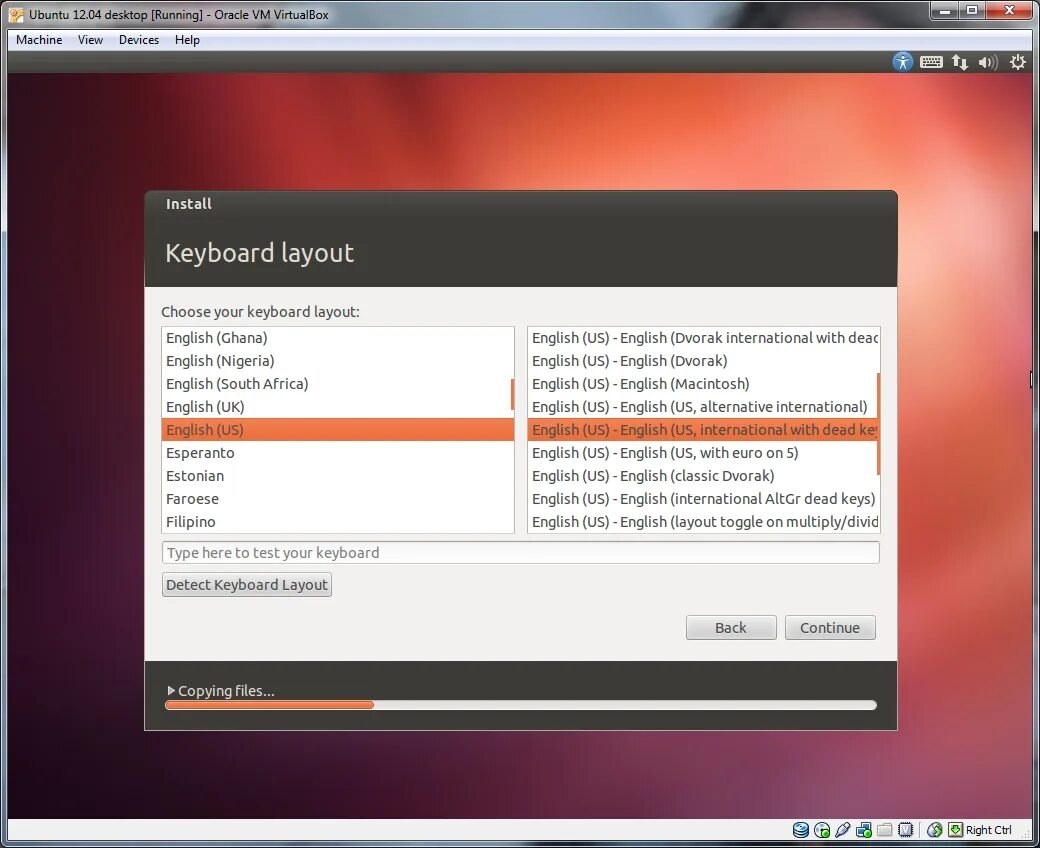The height and width of the screenshot is (848, 1040).
Task: Click the virtualization CPU status icon
Action: click(x=905, y=829)
